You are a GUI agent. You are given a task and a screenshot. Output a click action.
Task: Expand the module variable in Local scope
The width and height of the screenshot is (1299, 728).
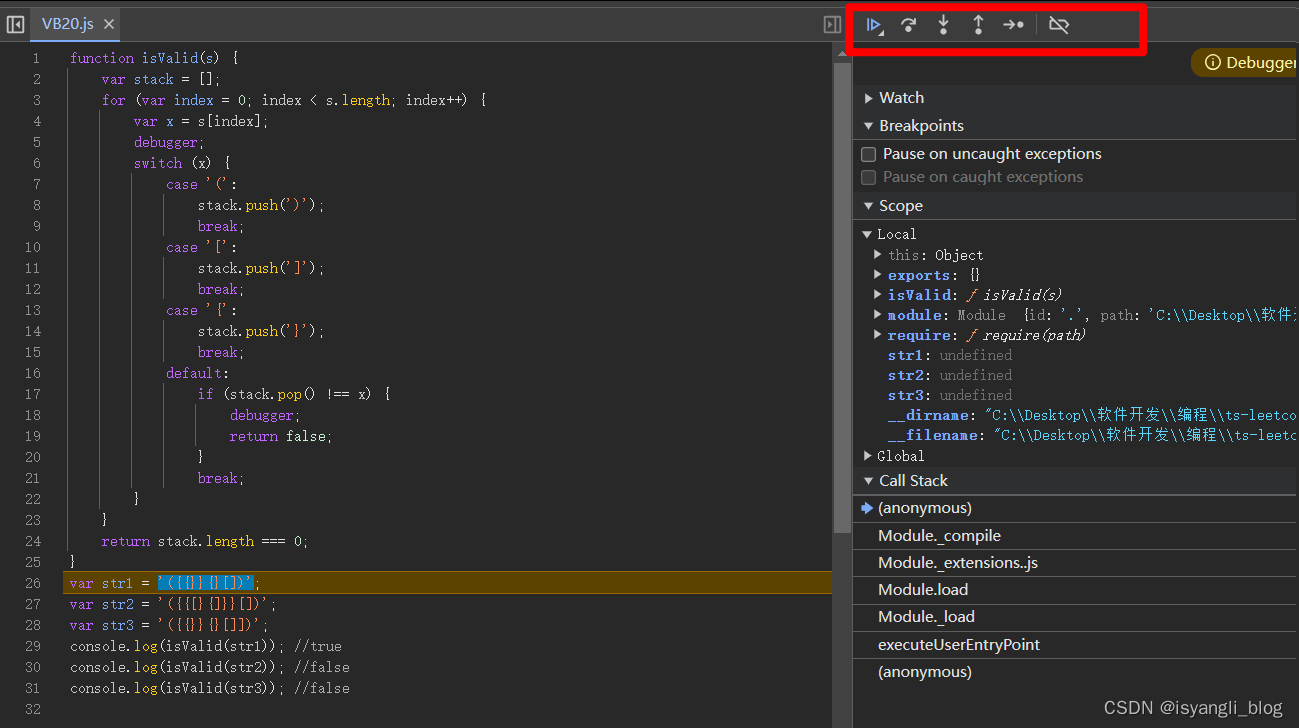(x=877, y=314)
